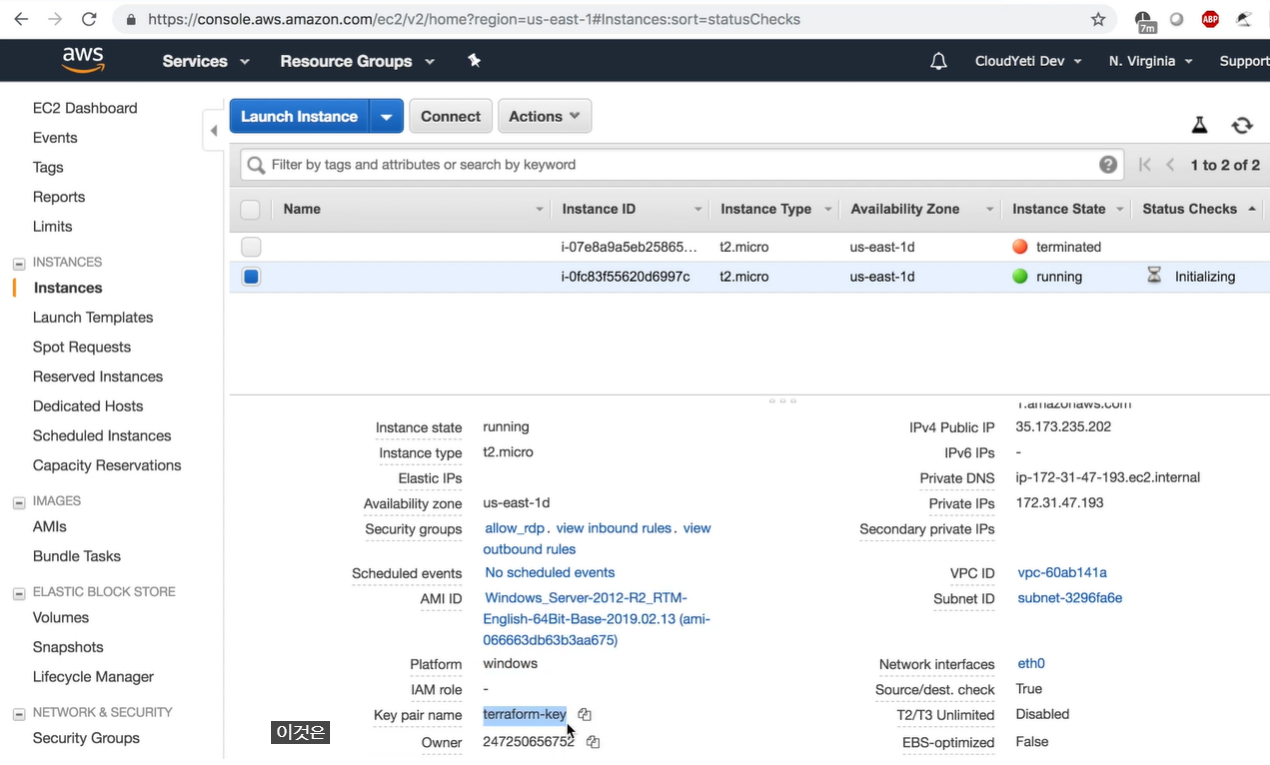Collapse the INSTANCES sidebar section
The width and height of the screenshot is (1270, 765).
(19, 263)
